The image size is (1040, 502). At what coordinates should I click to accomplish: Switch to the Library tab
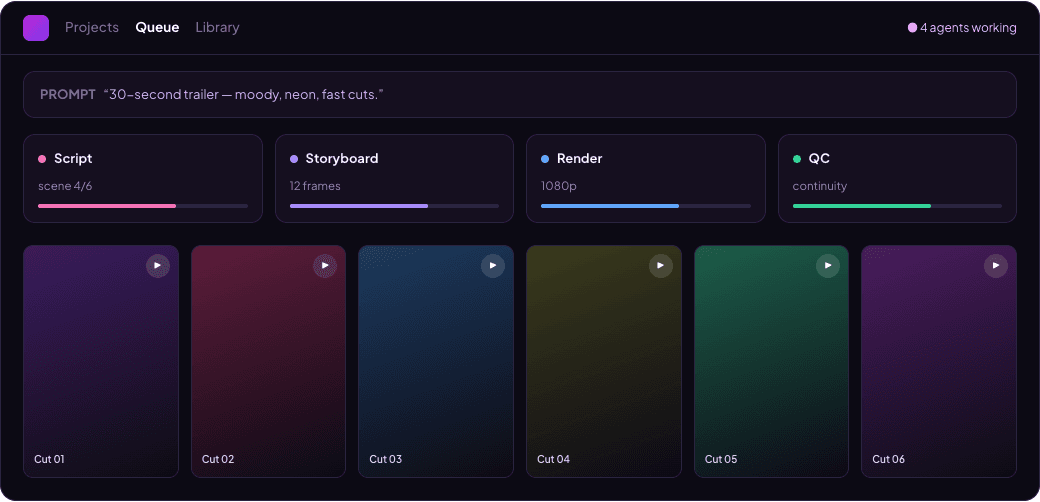(218, 28)
